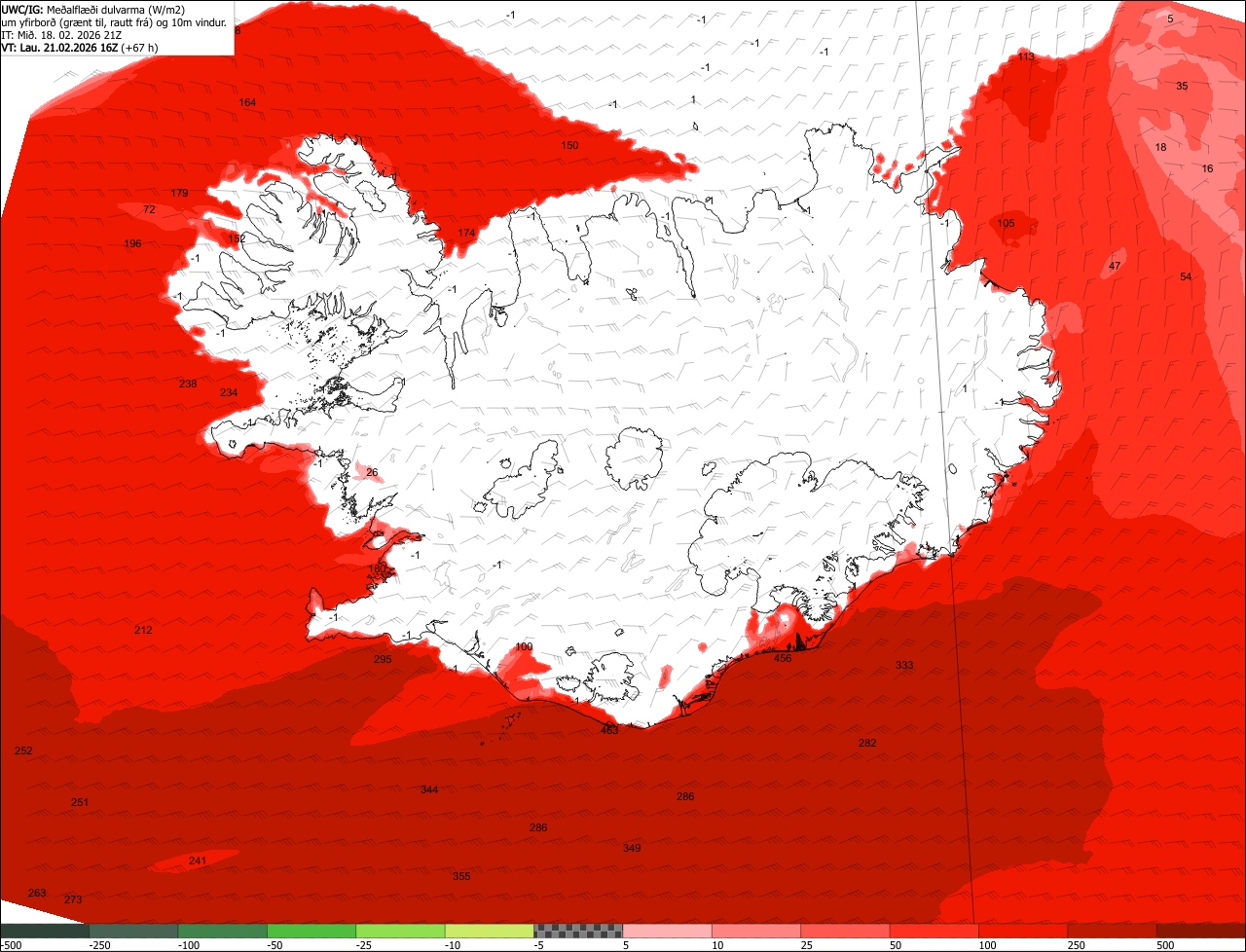Select the legend swatch between 10 and 25
Viewport: 1246px width, 952px height.
756,931
